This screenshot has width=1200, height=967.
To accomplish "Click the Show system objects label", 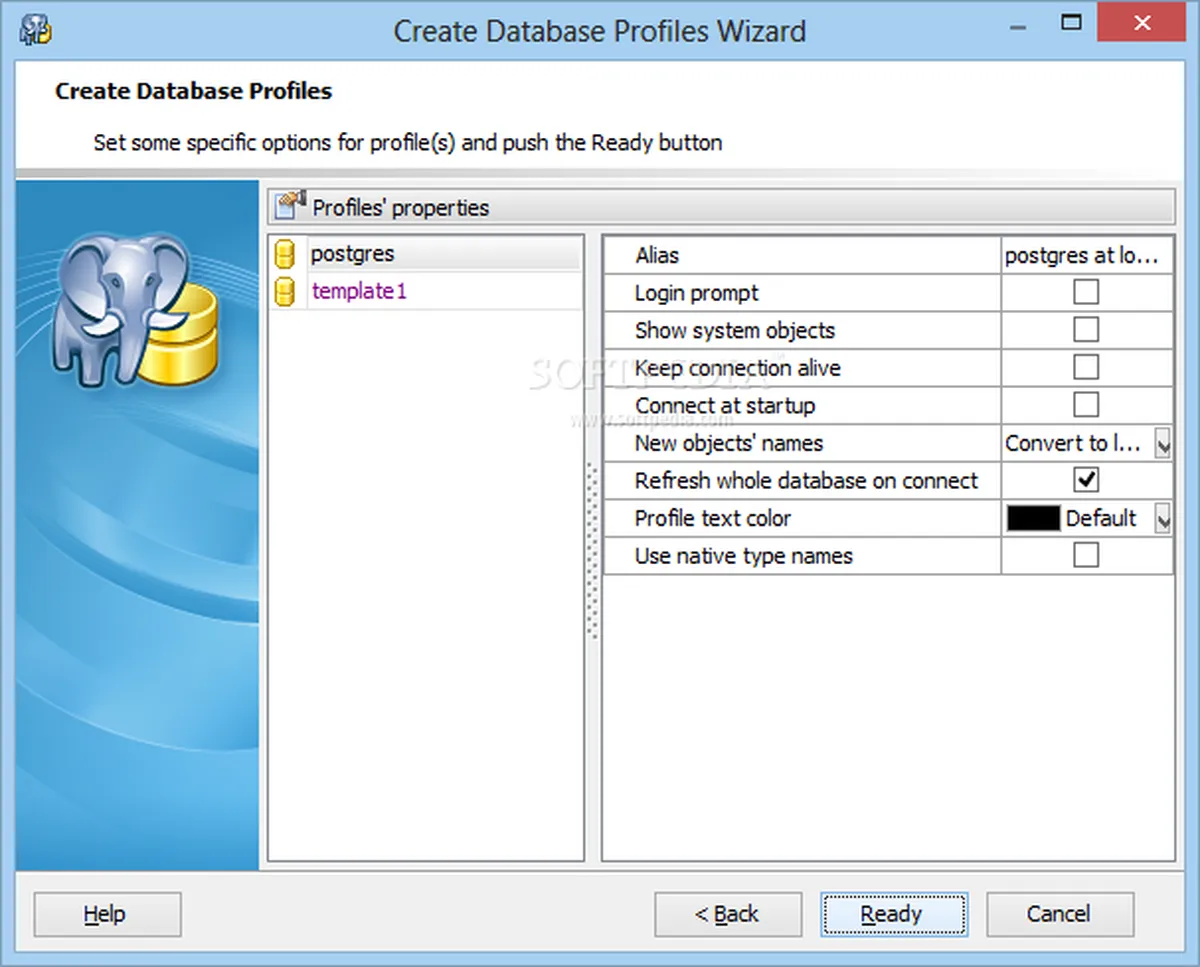I will [735, 331].
